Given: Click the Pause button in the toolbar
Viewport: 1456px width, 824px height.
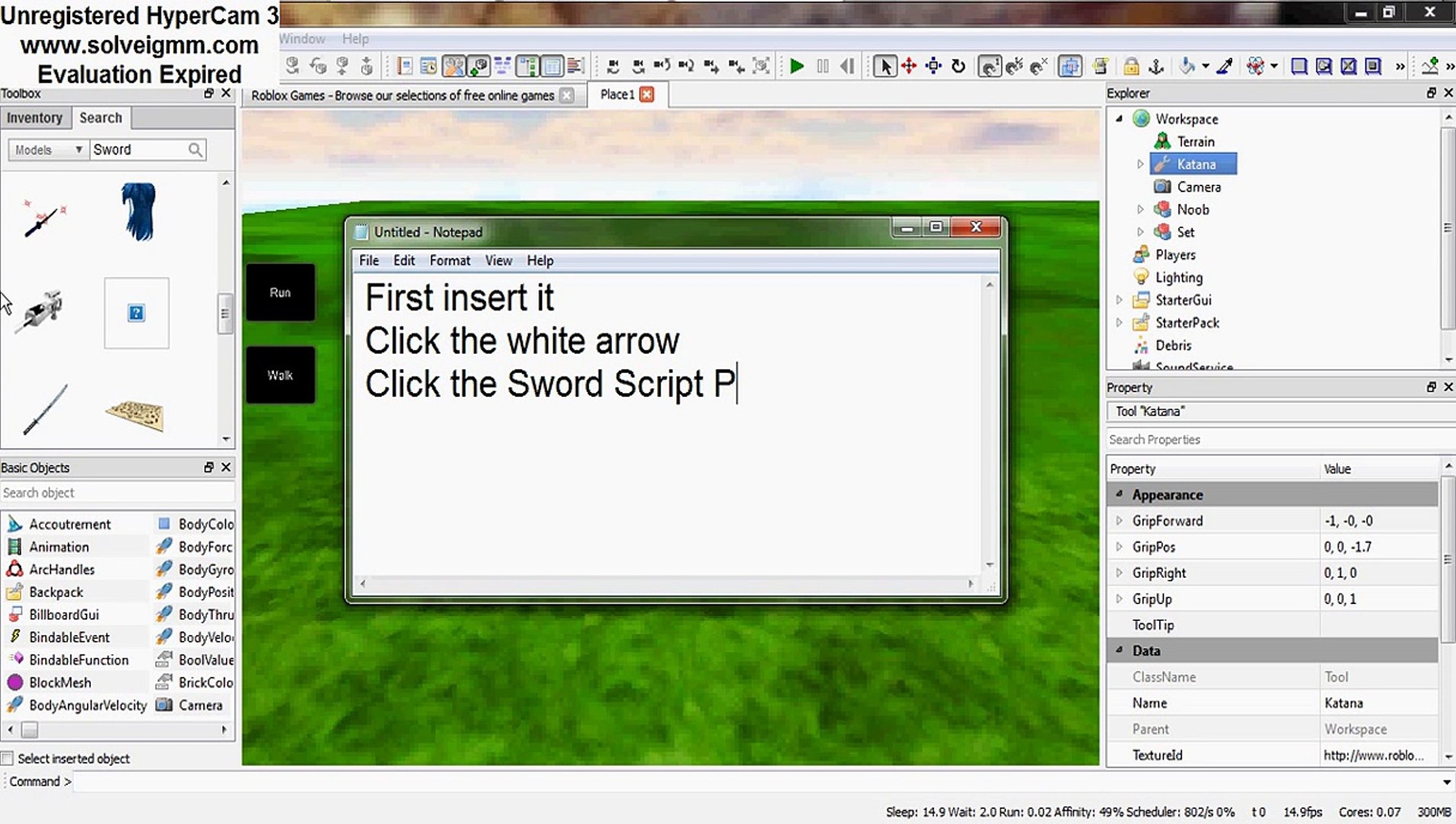Looking at the screenshot, I should tap(823, 66).
